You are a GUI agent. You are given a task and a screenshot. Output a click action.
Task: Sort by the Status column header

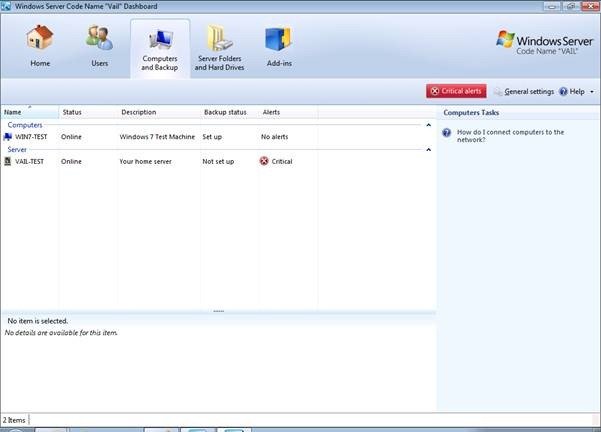[88, 112]
